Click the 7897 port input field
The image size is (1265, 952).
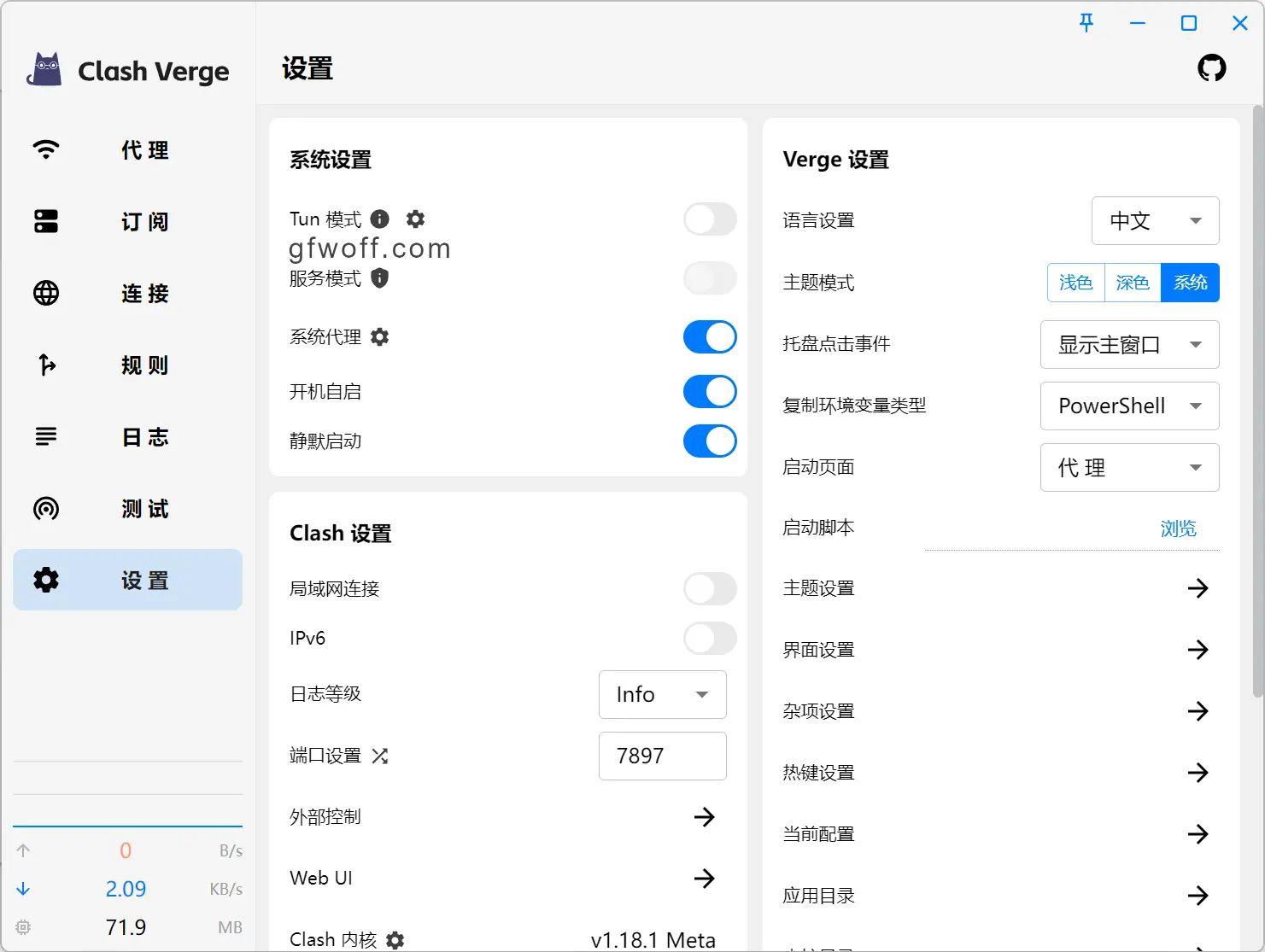pyautogui.click(x=663, y=756)
